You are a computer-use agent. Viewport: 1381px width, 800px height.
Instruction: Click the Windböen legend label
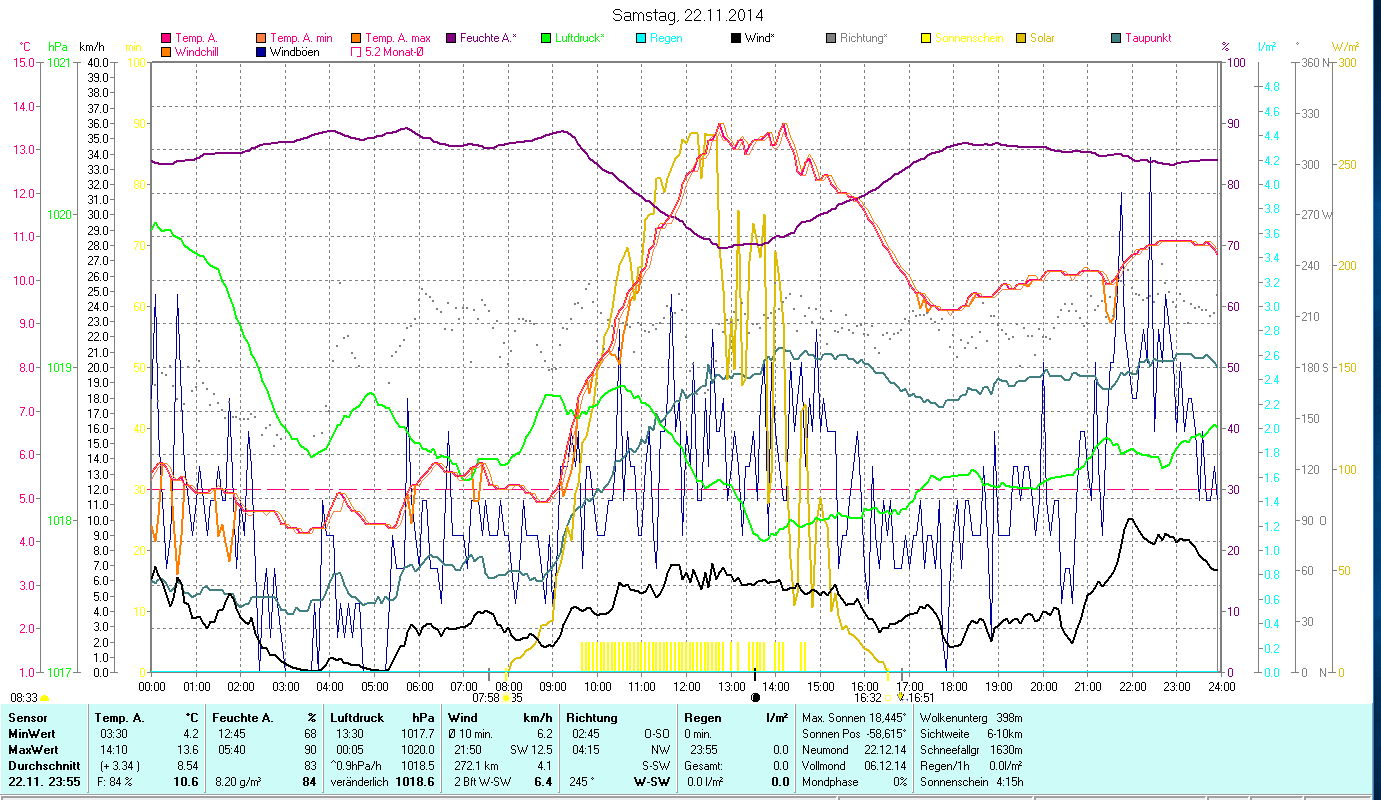pos(294,51)
